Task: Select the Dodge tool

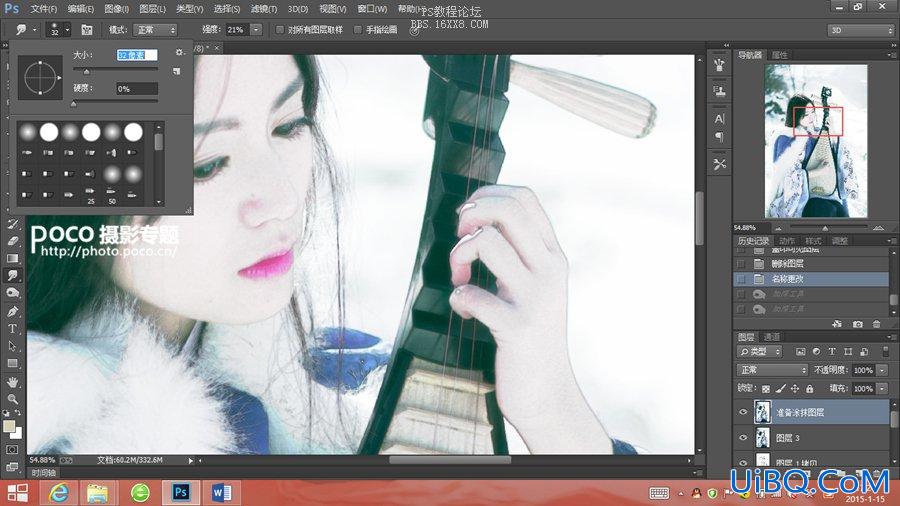Action: point(13,293)
